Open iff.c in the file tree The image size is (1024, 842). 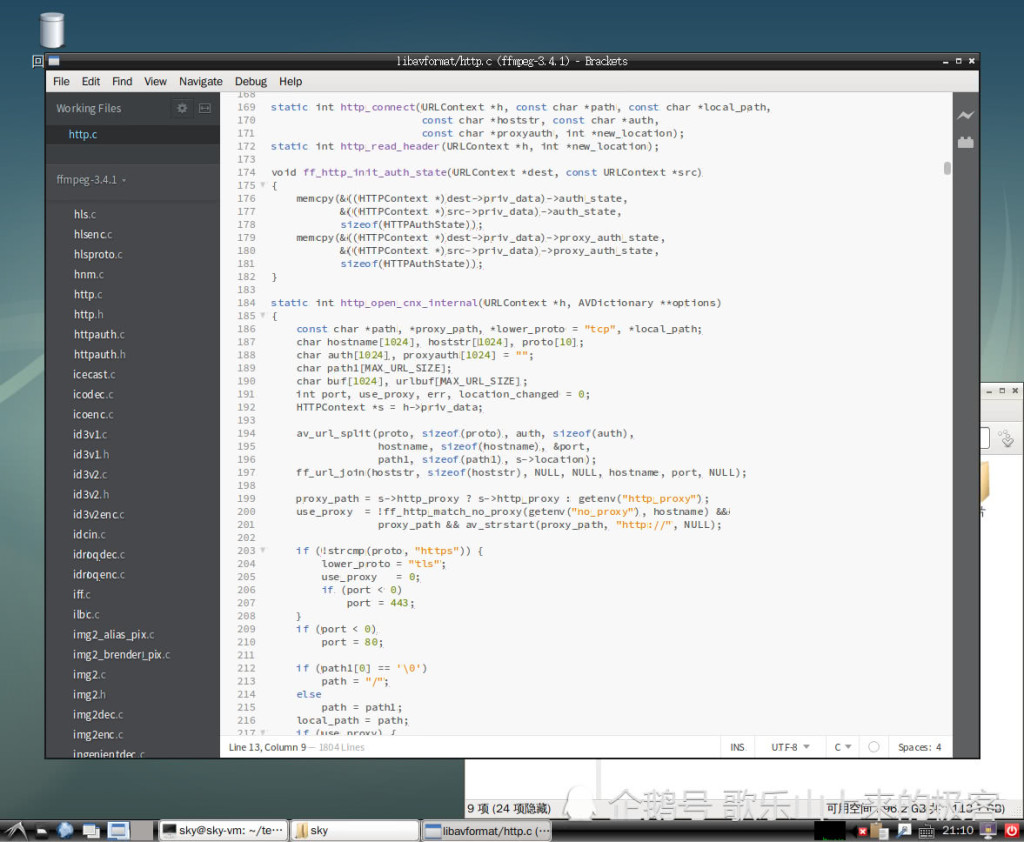coord(82,594)
